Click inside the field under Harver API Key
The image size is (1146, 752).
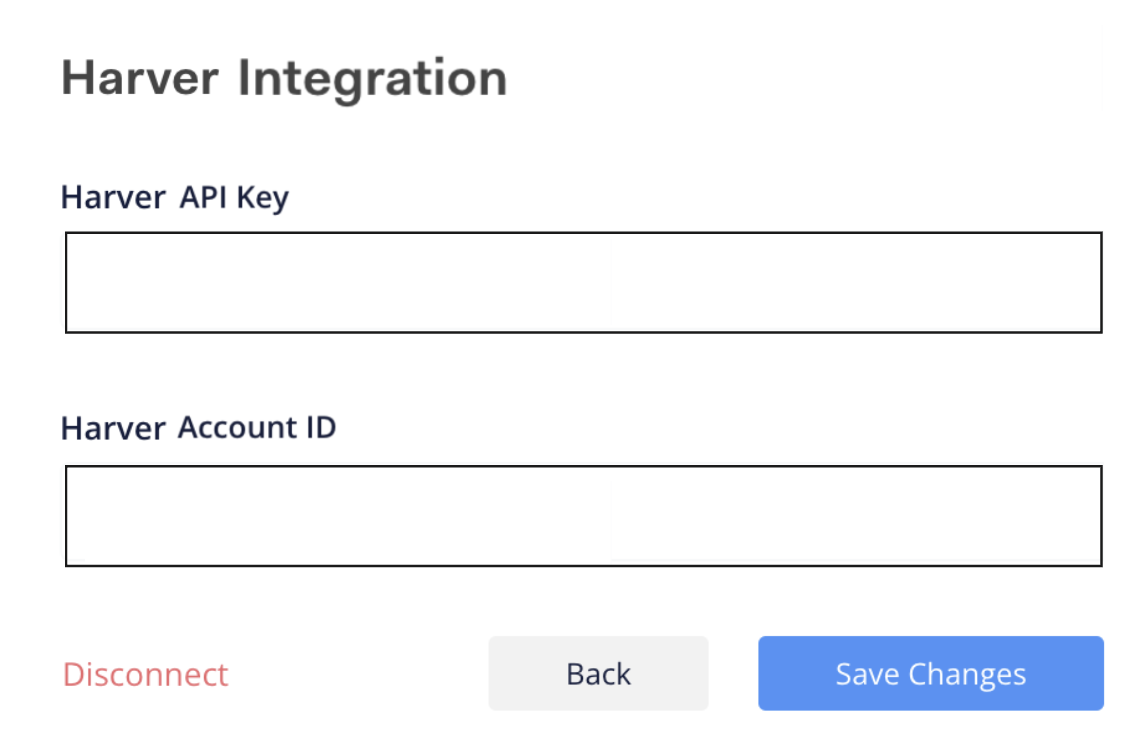583,282
